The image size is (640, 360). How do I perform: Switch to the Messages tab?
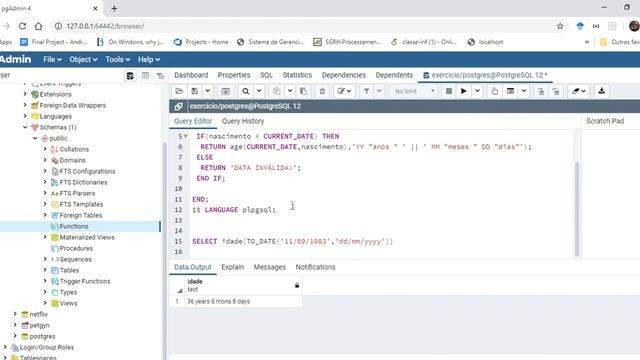[x=269, y=267]
